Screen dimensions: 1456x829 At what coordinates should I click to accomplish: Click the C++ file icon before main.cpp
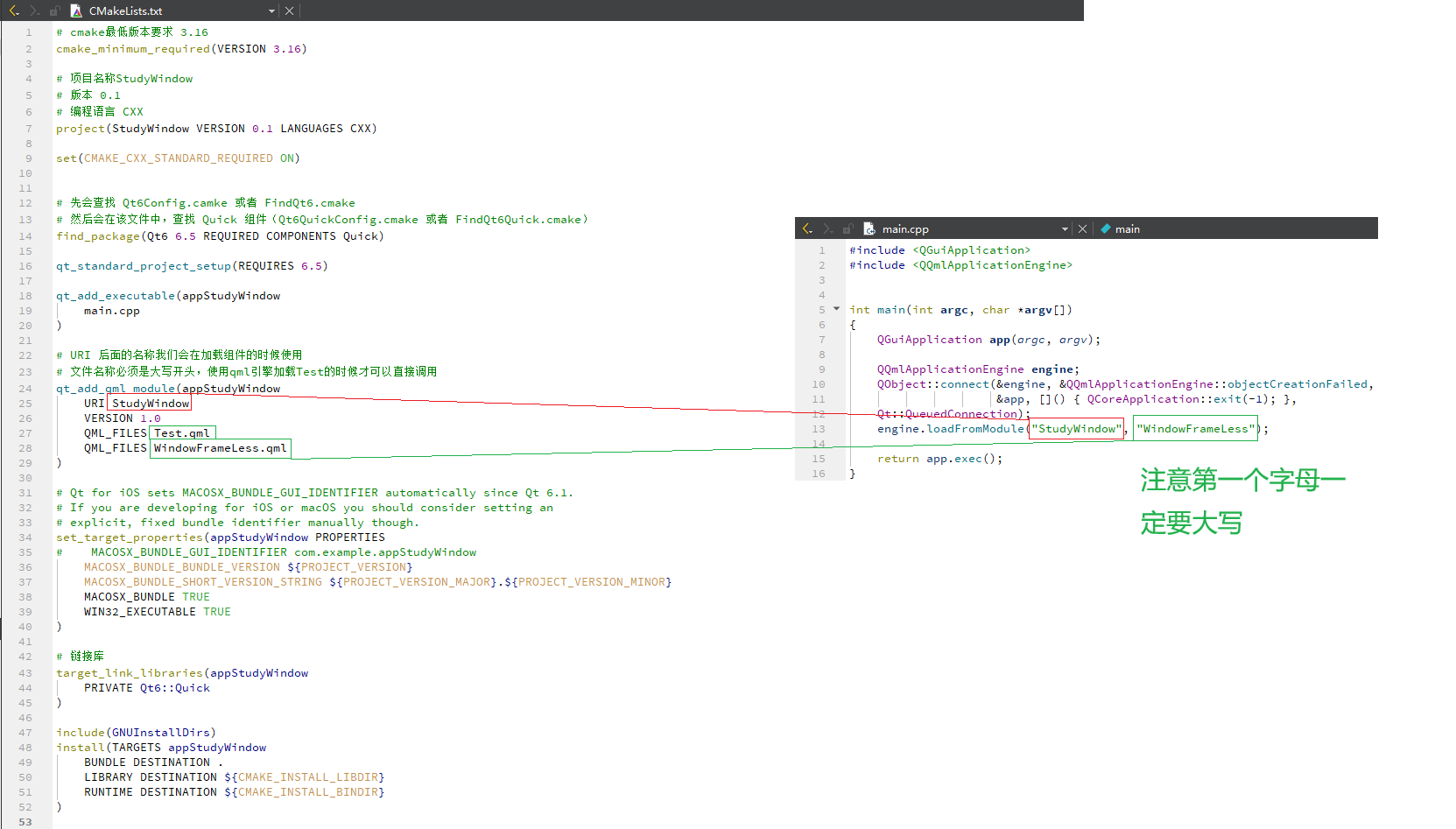(869, 228)
